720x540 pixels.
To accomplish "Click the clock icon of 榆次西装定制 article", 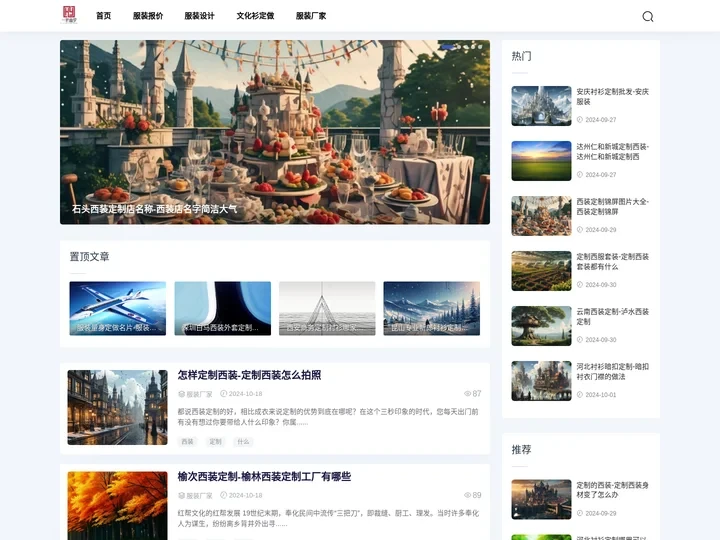I will pos(224,495).
